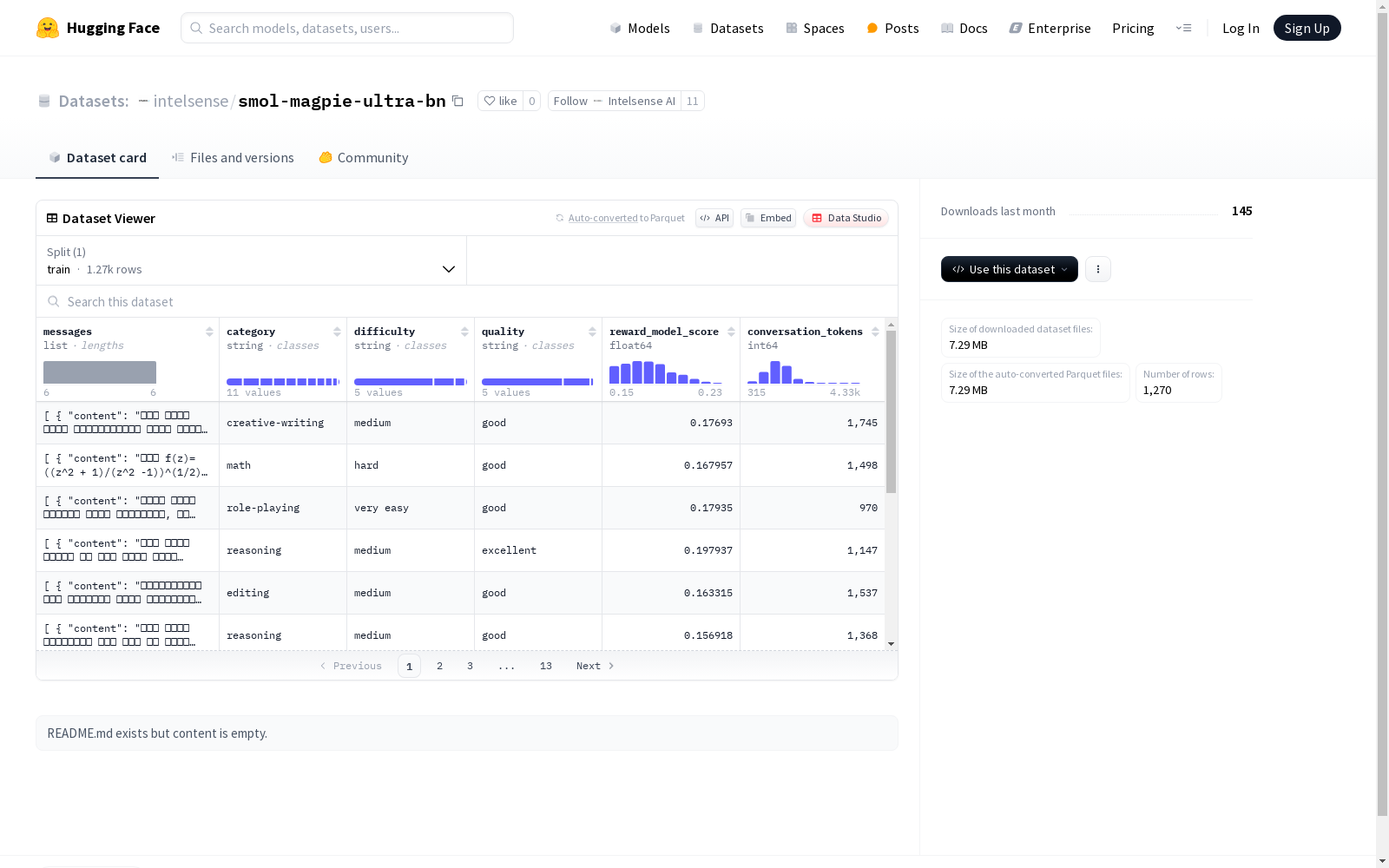Click Log In
This screenshot has width=1389, height=868.
[1241, 28]
